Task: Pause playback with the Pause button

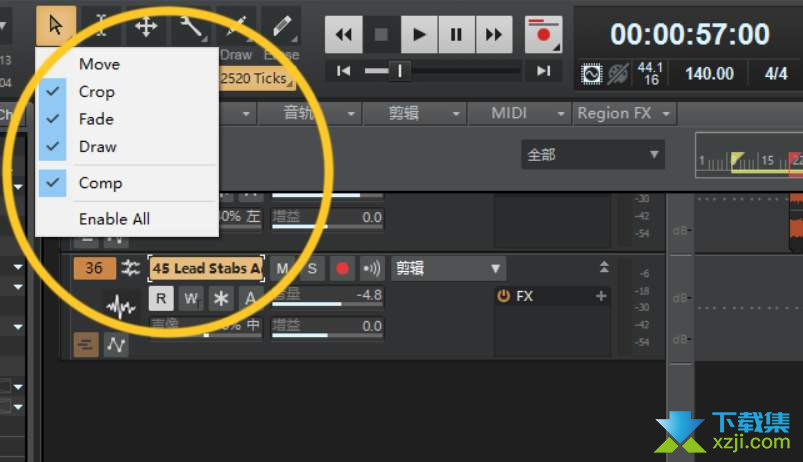Action: coord(456,35)
